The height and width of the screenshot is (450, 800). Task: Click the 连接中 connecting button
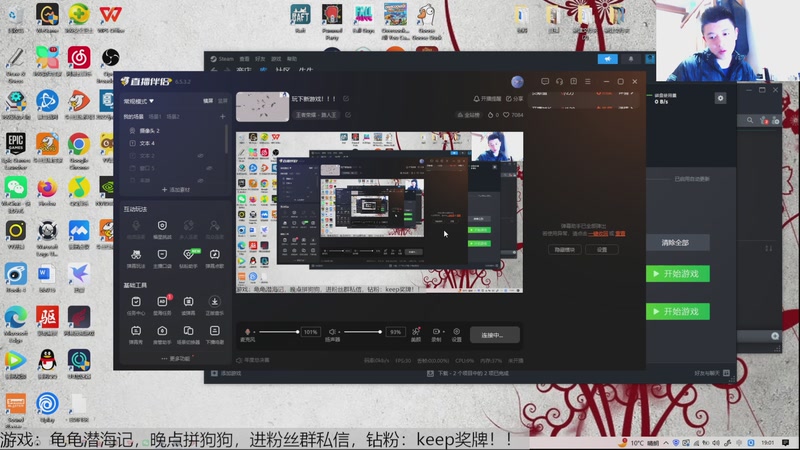pos(494,335)
